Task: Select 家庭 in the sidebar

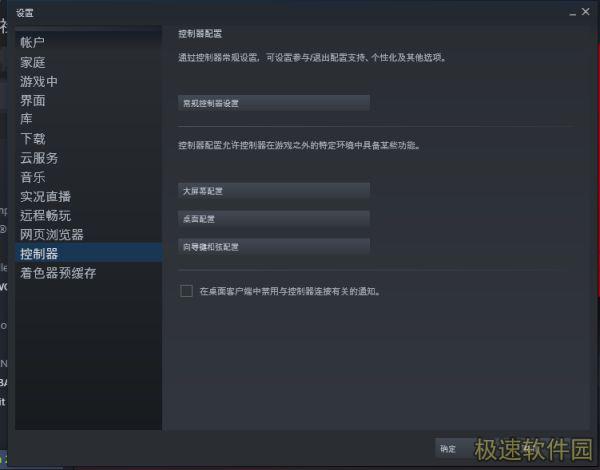Action: 33,62
